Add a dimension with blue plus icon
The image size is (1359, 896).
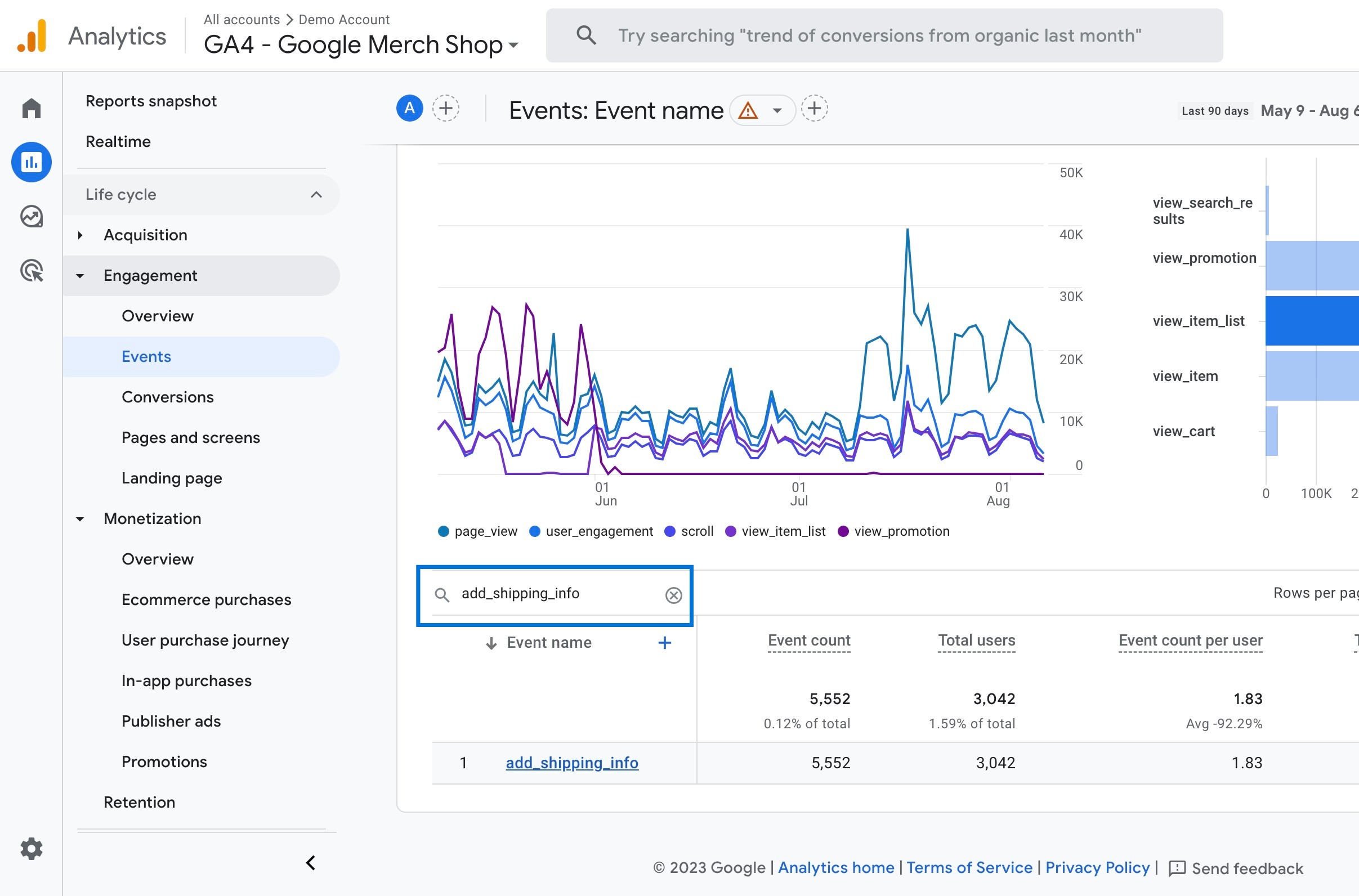665,643
